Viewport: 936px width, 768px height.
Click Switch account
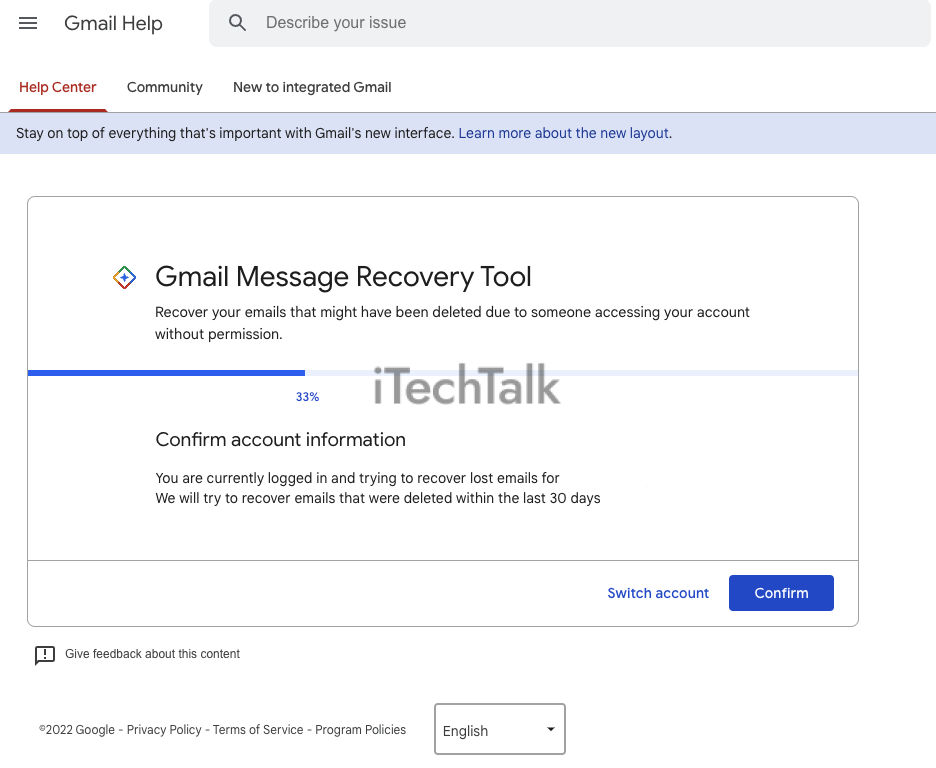(x=658, y=593)
